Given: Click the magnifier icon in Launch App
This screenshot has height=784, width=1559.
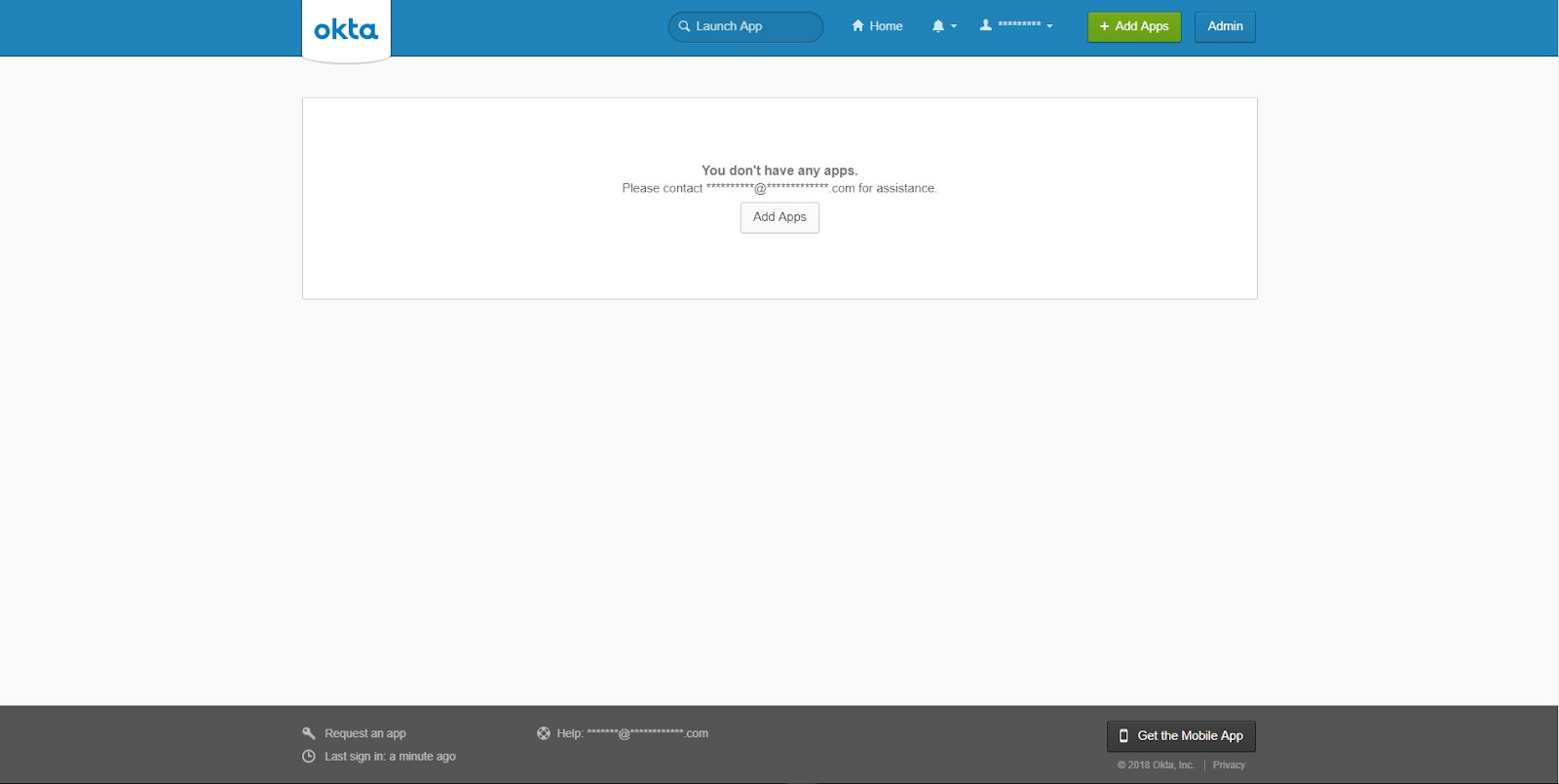Looking at the screenshot, I should (684, 26).
